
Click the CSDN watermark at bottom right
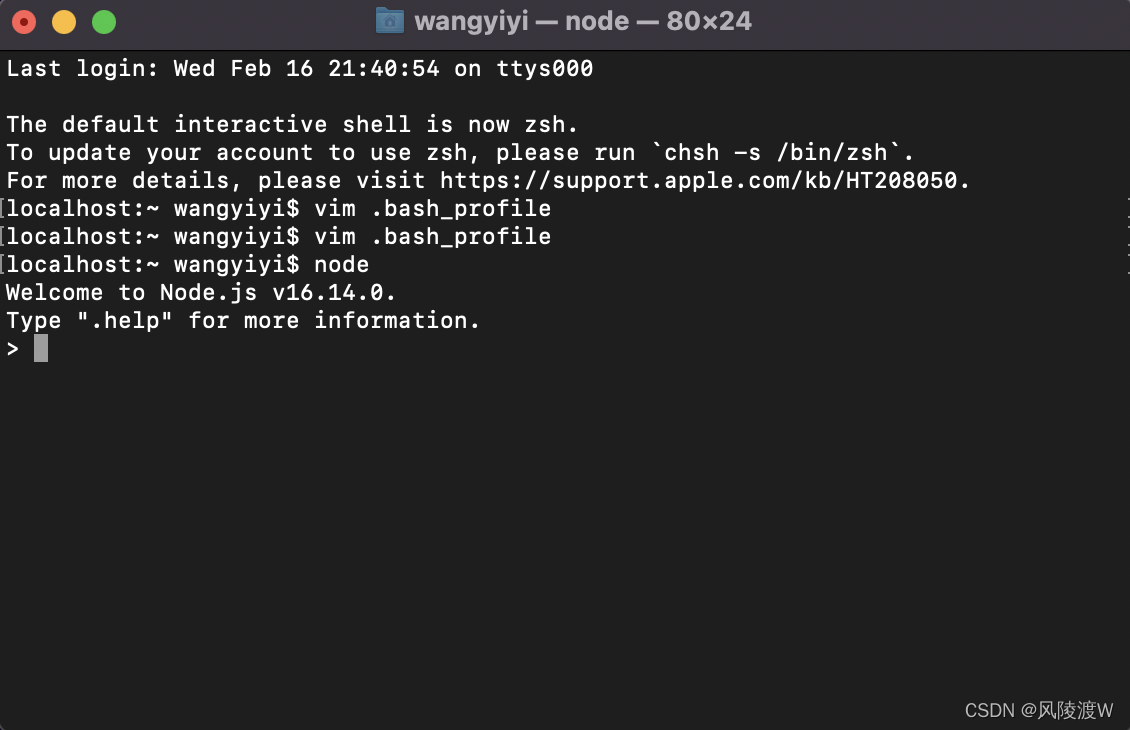(1038, 711)
